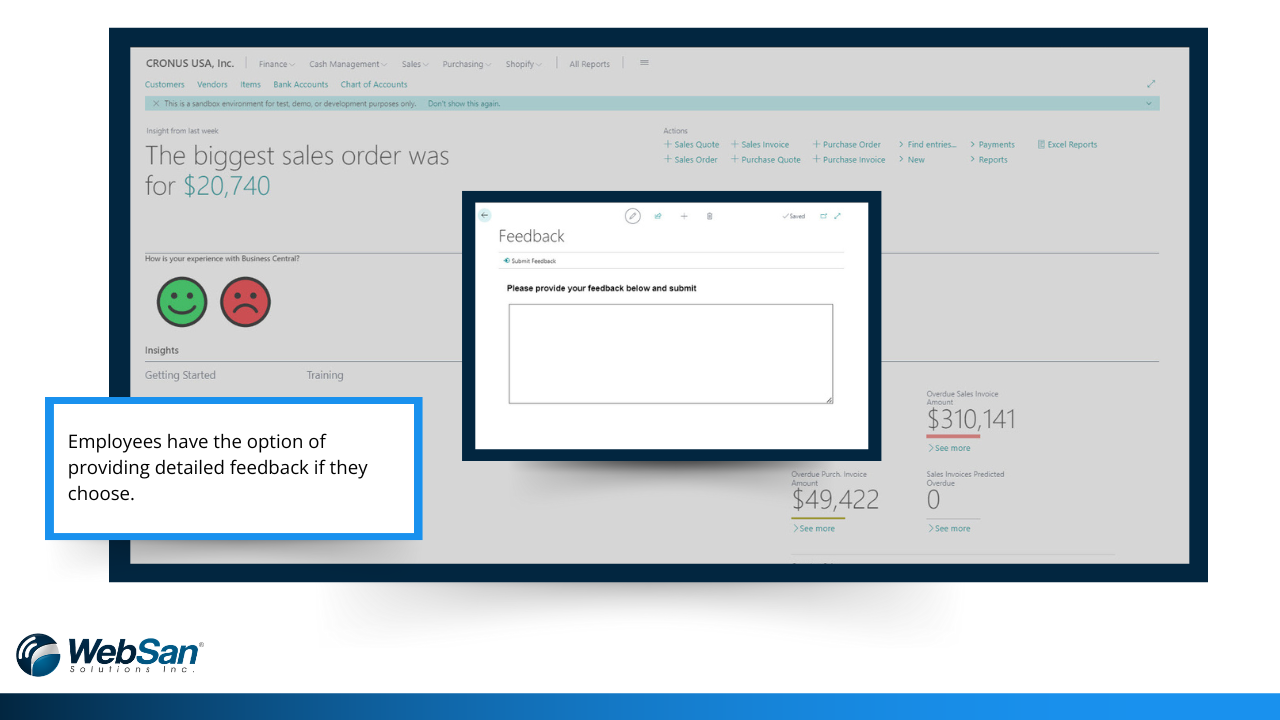Screen dimensions: 1280x720
Task: Click the trash delete icon in Feedback dialog
Action: click(710, 216)
